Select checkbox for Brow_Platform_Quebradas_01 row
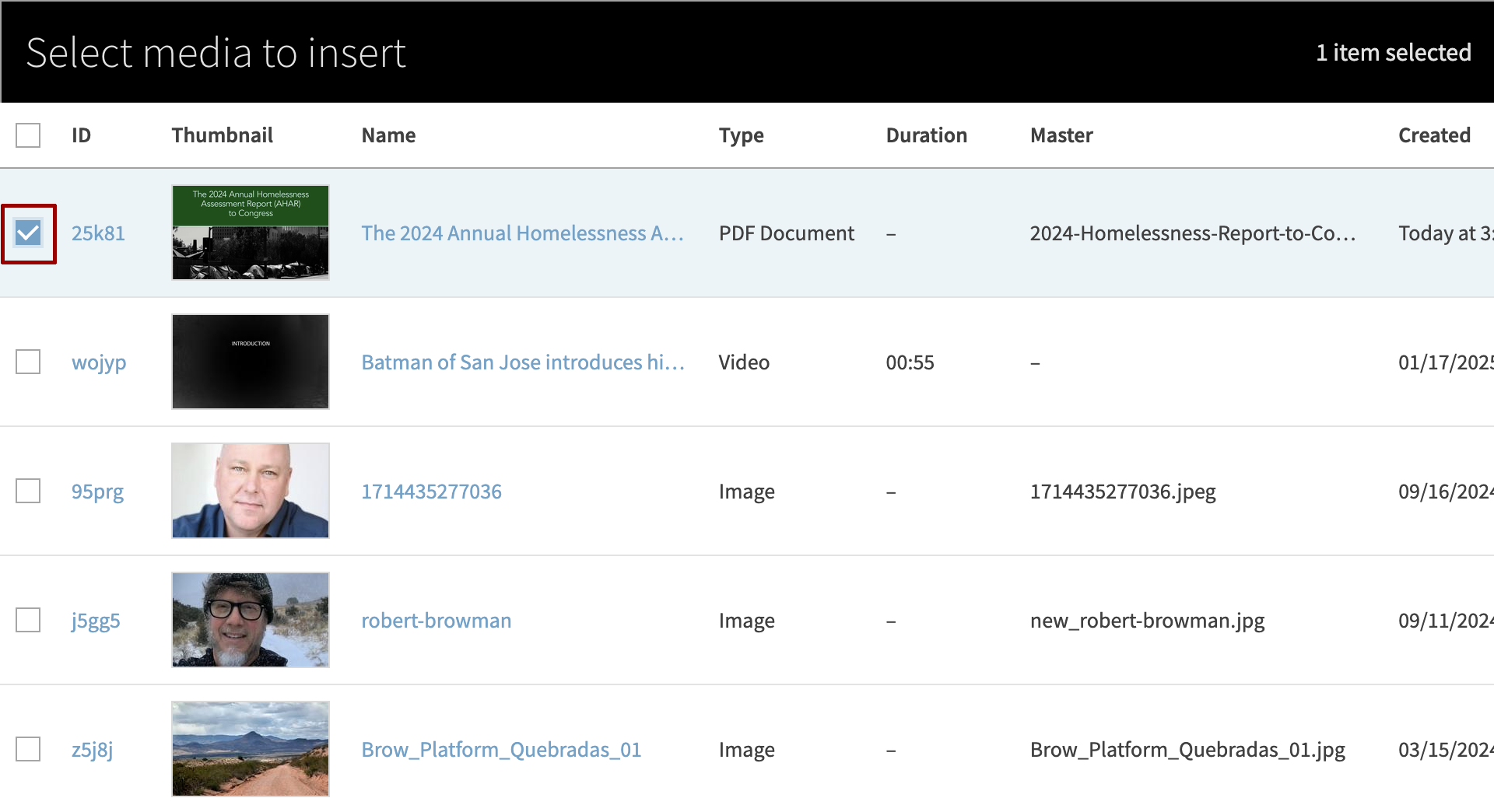 [28, 750]
